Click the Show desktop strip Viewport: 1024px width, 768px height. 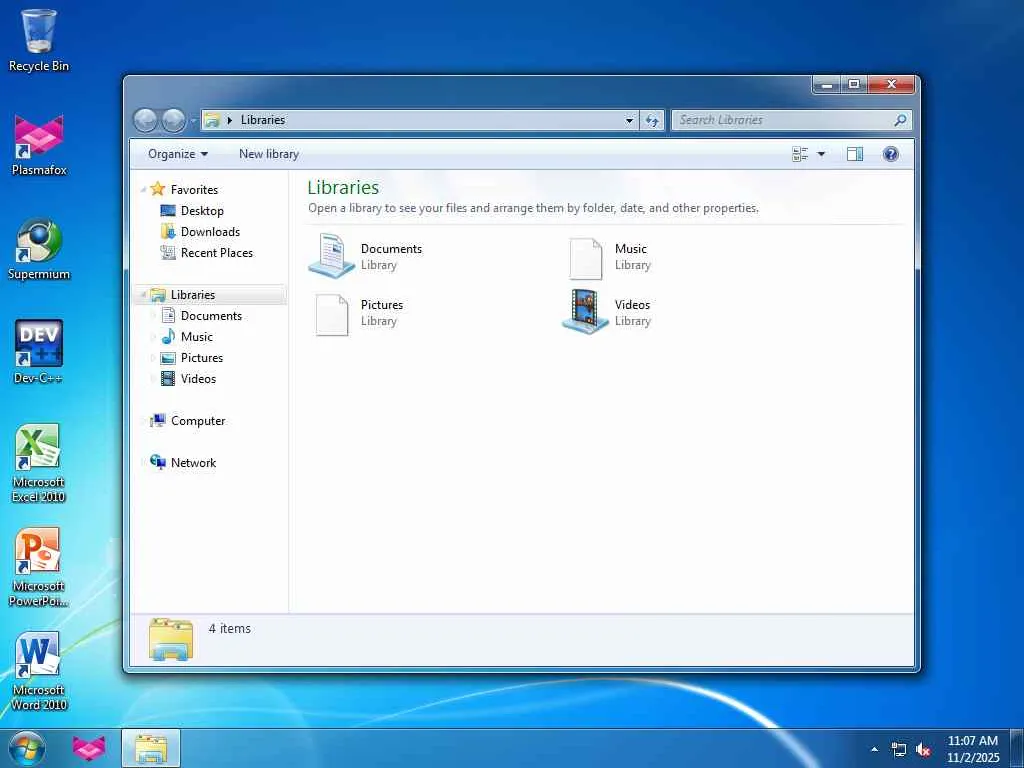click(x=1017, y=748)
